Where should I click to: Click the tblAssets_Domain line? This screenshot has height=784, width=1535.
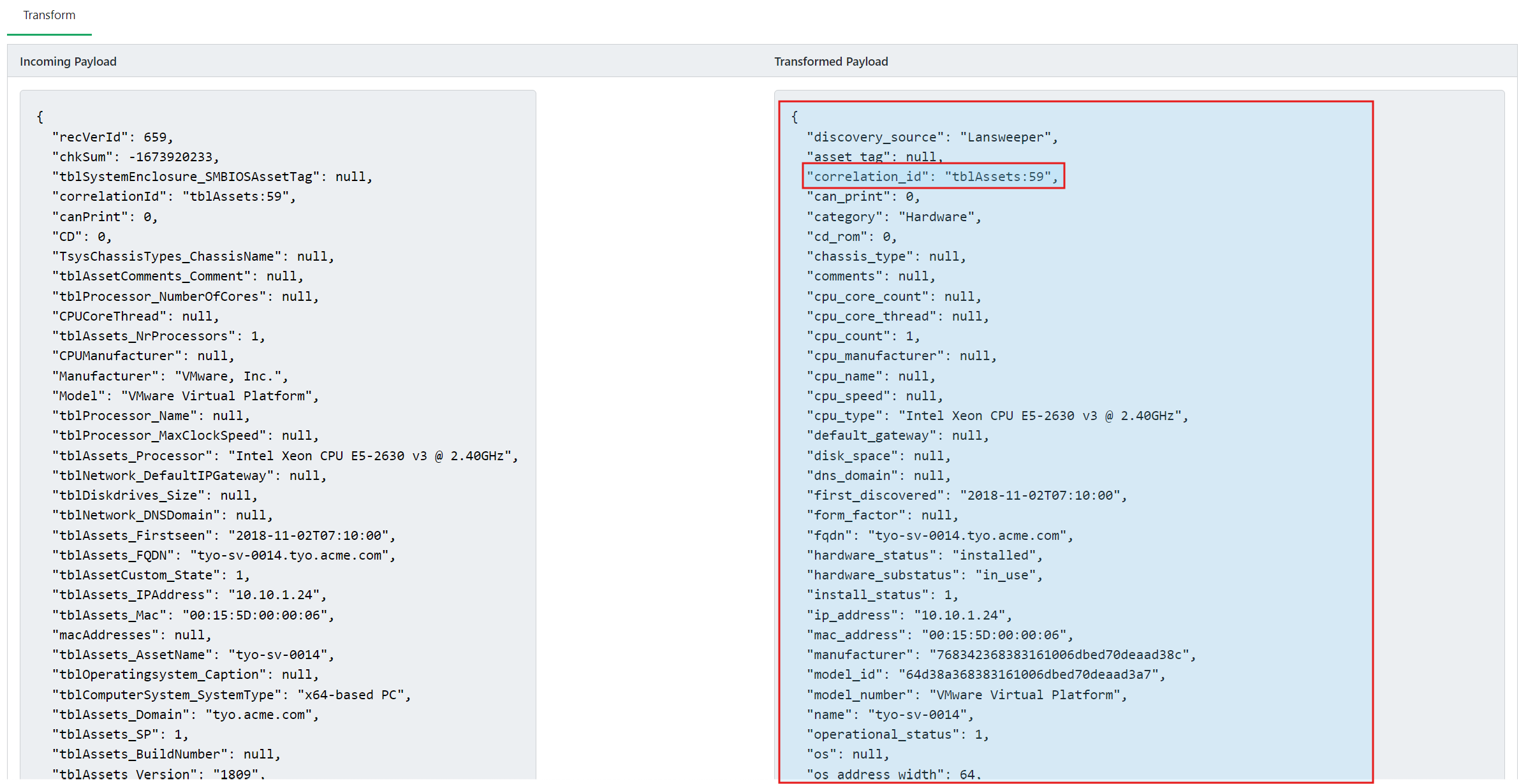click(186, 715)
